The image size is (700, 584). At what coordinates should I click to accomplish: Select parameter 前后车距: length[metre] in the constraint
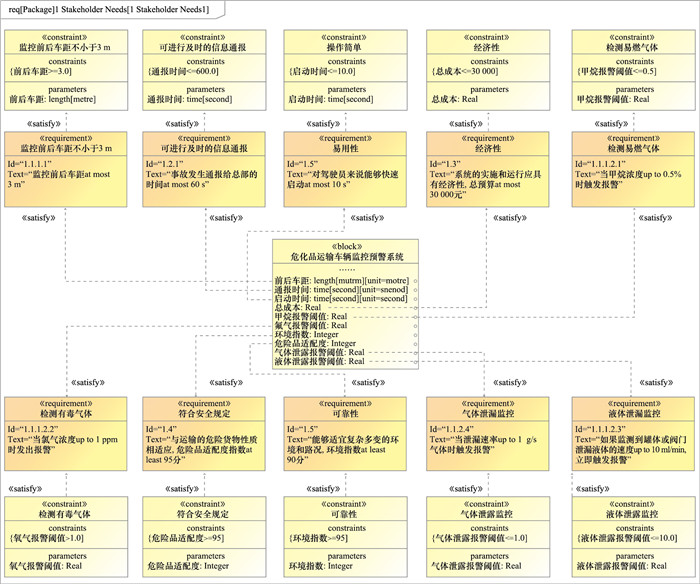tap(53, 99)
